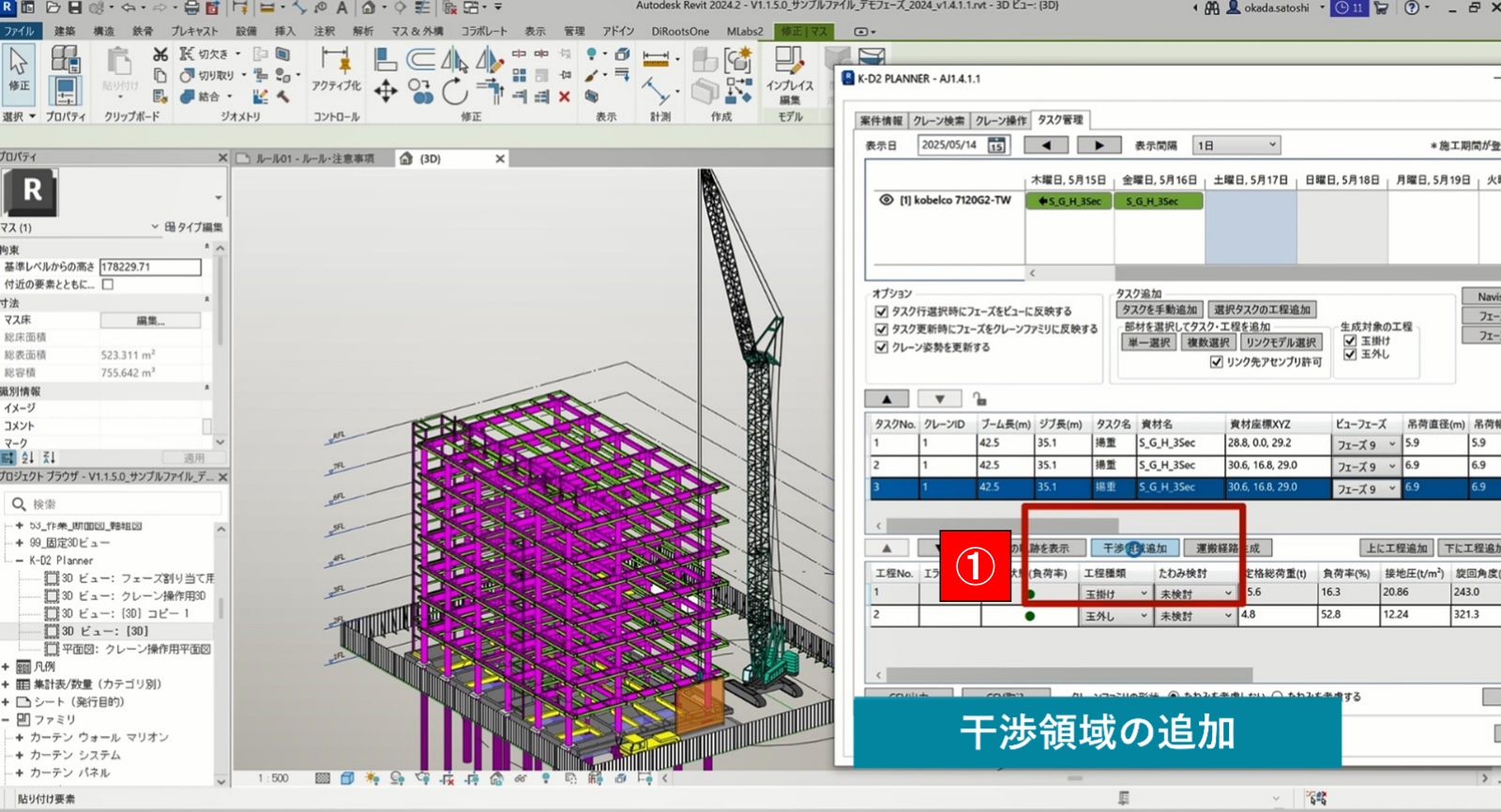Click the Align tool icon

(x=385, y=60)
